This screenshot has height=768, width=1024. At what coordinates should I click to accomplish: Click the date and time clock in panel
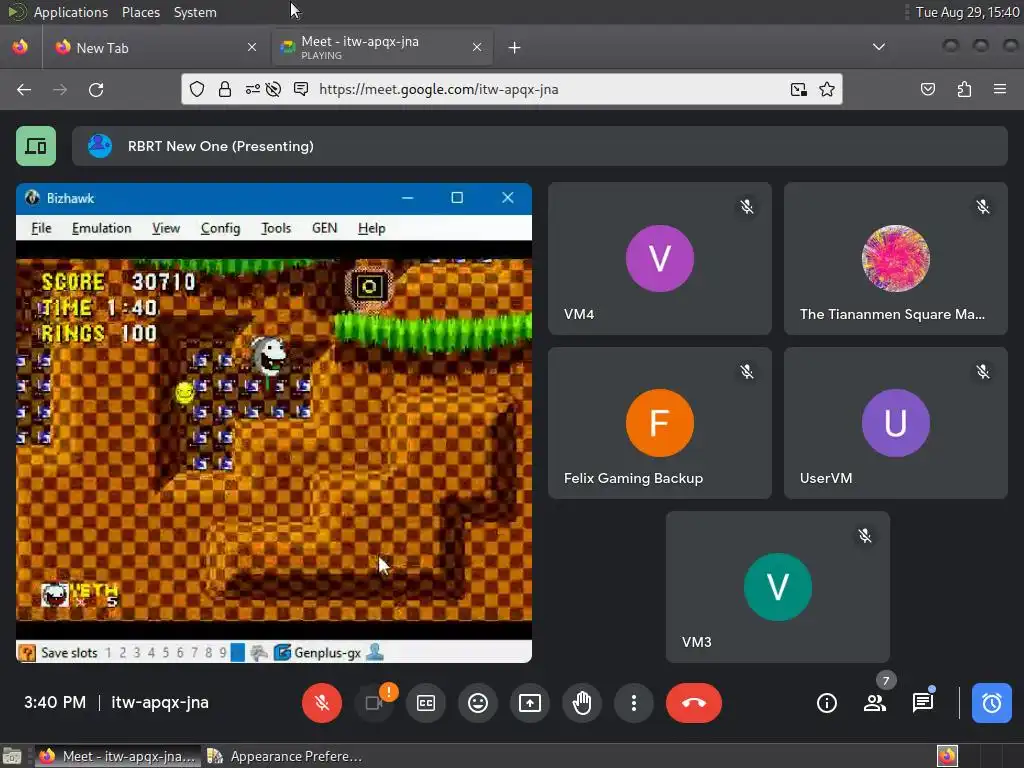967,12
